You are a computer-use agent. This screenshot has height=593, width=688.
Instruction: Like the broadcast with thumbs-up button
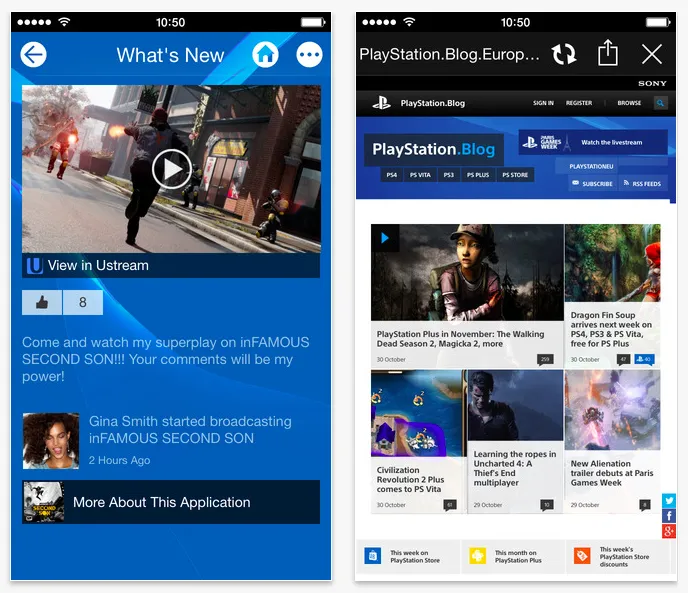coord(42,302)
